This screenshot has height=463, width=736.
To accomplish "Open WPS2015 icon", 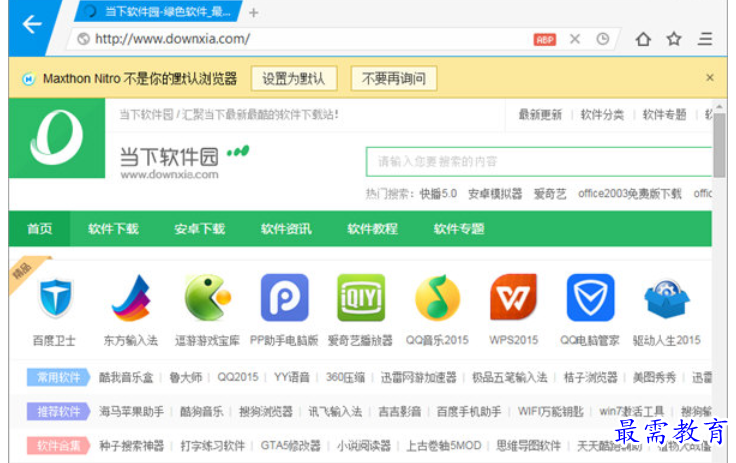I will pyautogui.click(x=514, y=298).
